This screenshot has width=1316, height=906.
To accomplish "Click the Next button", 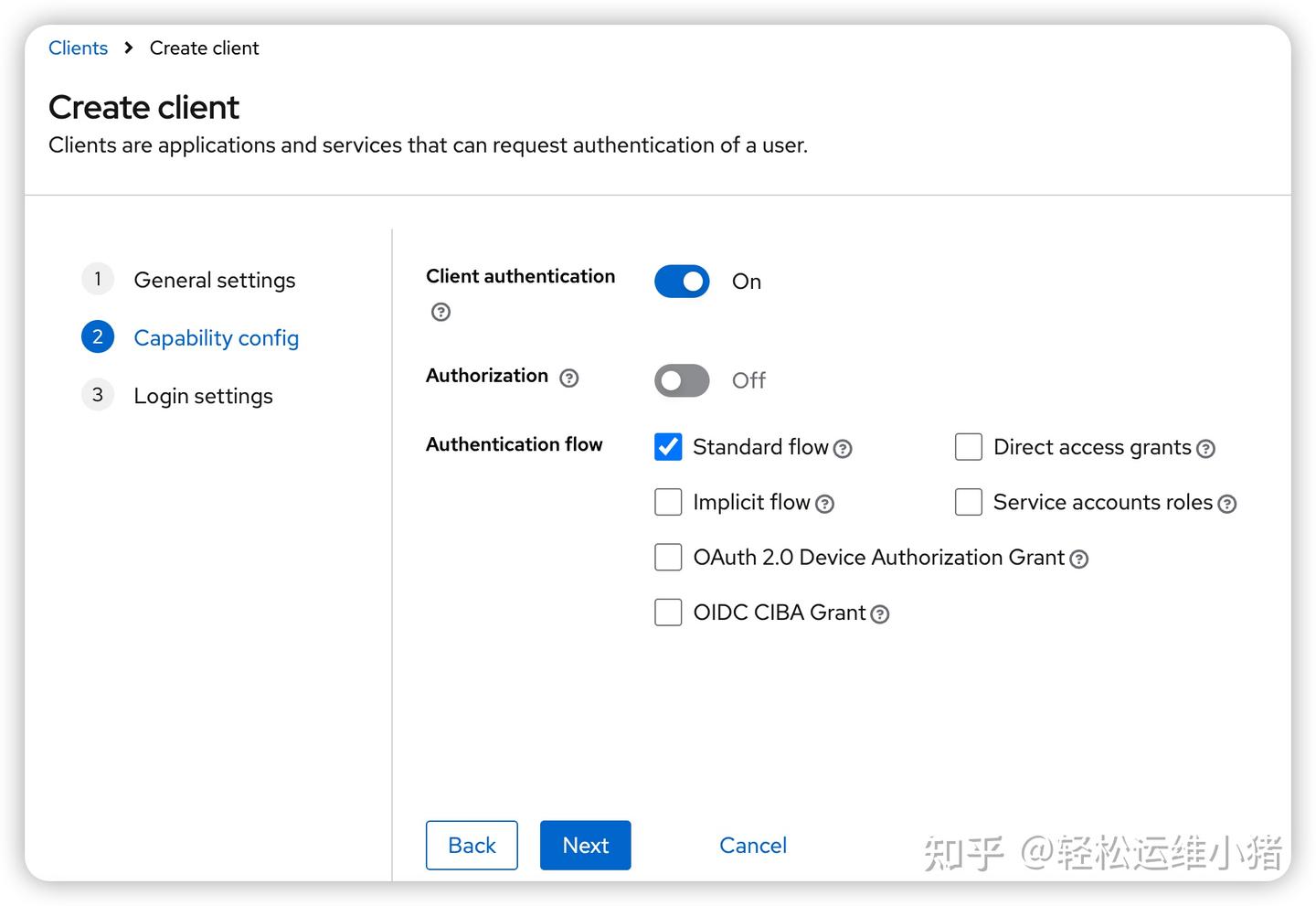I will pyautogui.click(x=585, y=845).
